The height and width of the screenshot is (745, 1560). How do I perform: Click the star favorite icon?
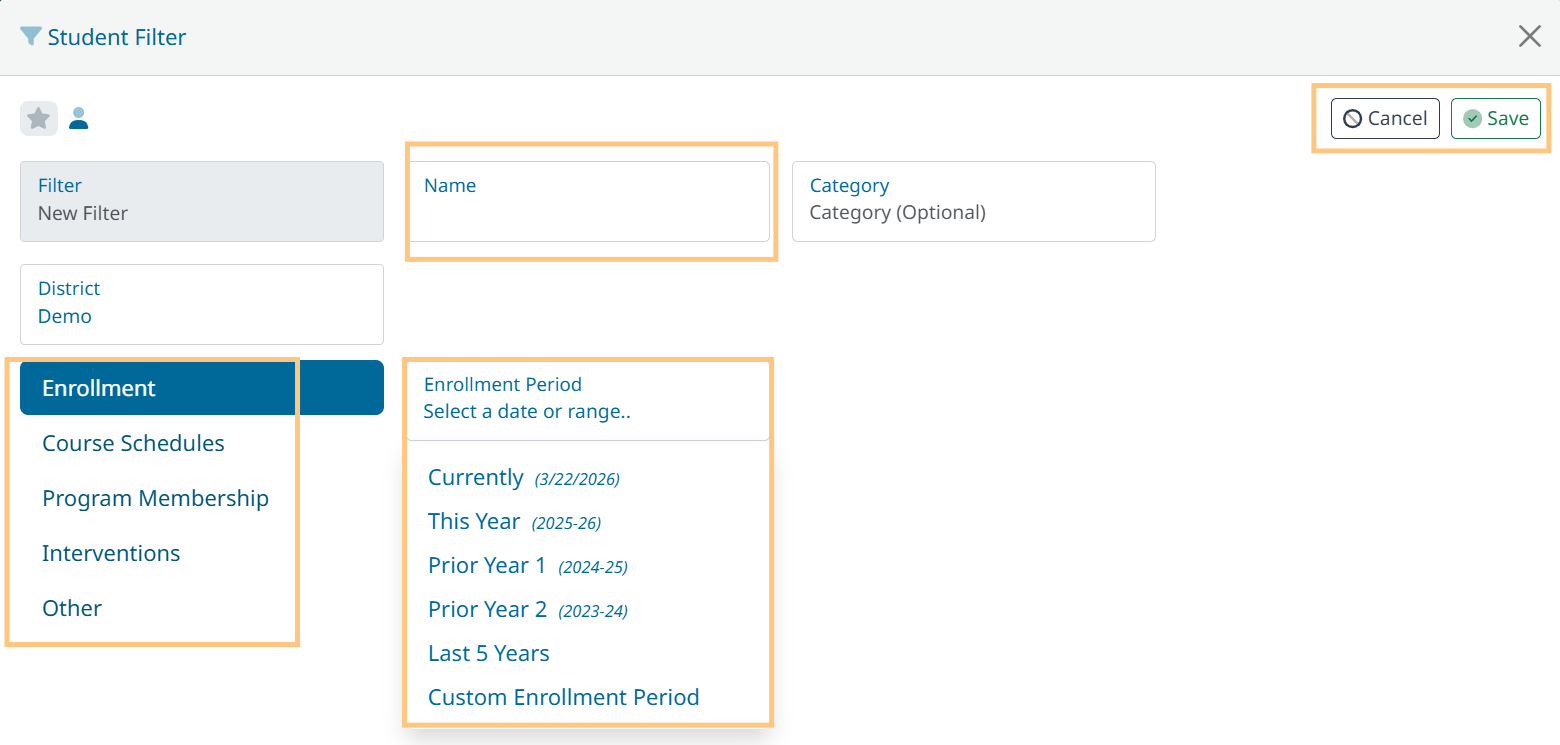pos(38,119)
